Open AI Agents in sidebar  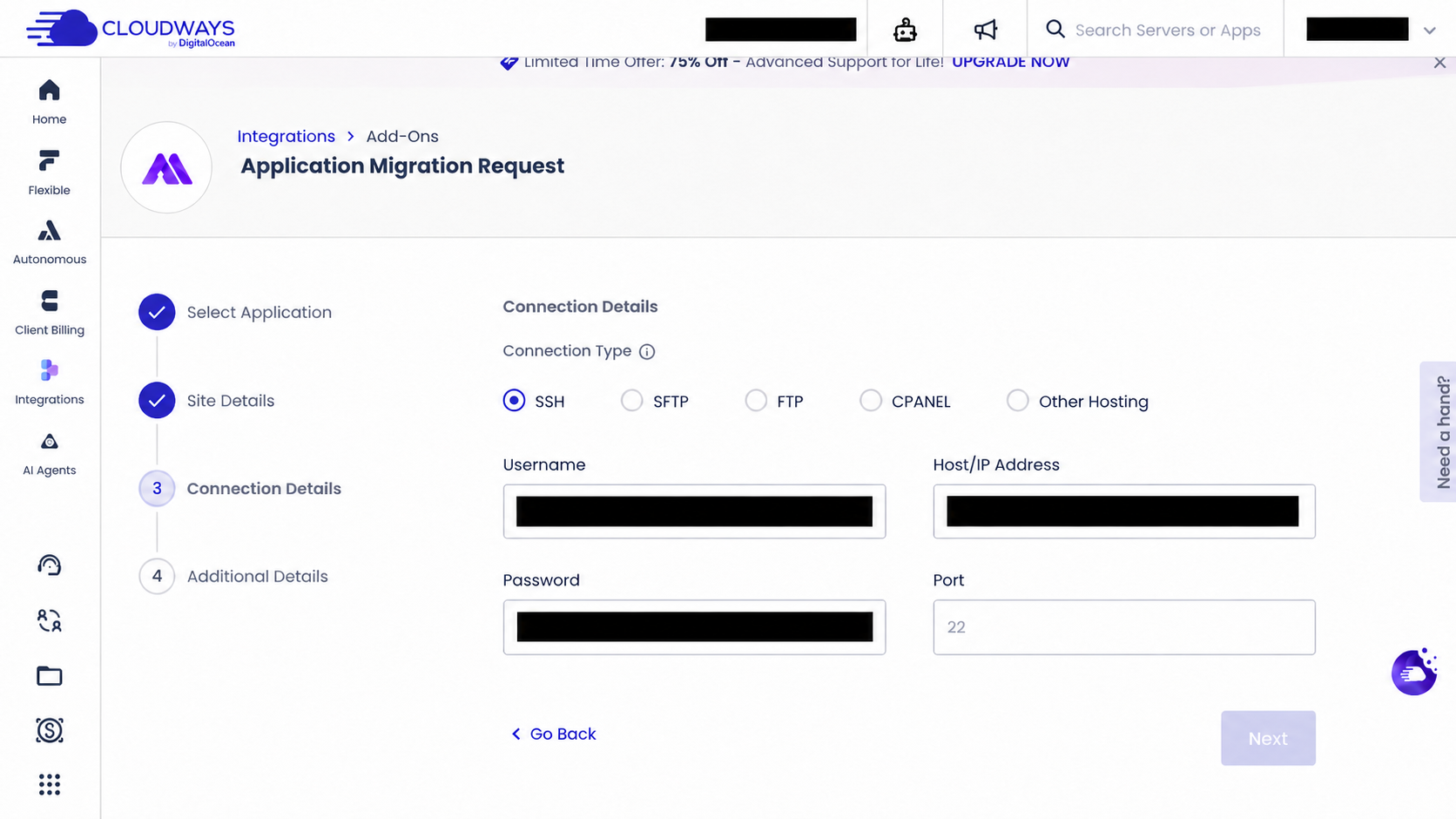pyautogui.click(x=50, y=453)
